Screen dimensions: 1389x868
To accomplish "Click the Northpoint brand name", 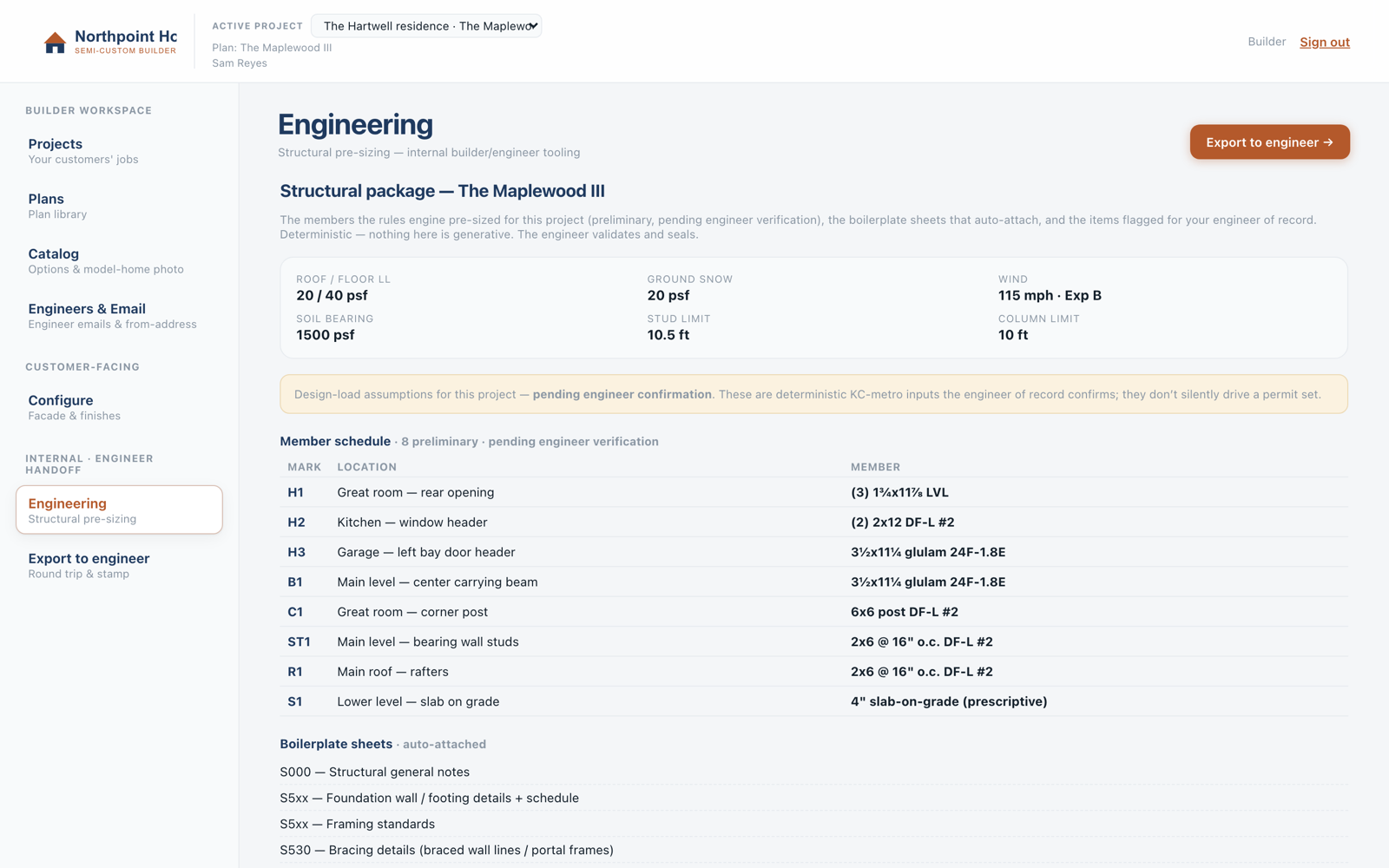I will [x=126, y=36].
